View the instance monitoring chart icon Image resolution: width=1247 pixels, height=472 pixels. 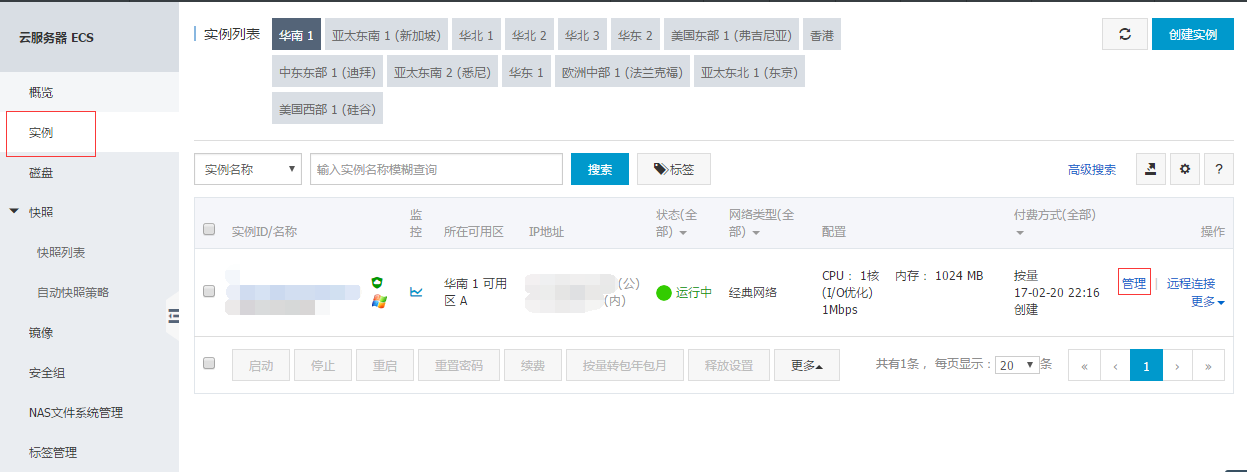416,292
